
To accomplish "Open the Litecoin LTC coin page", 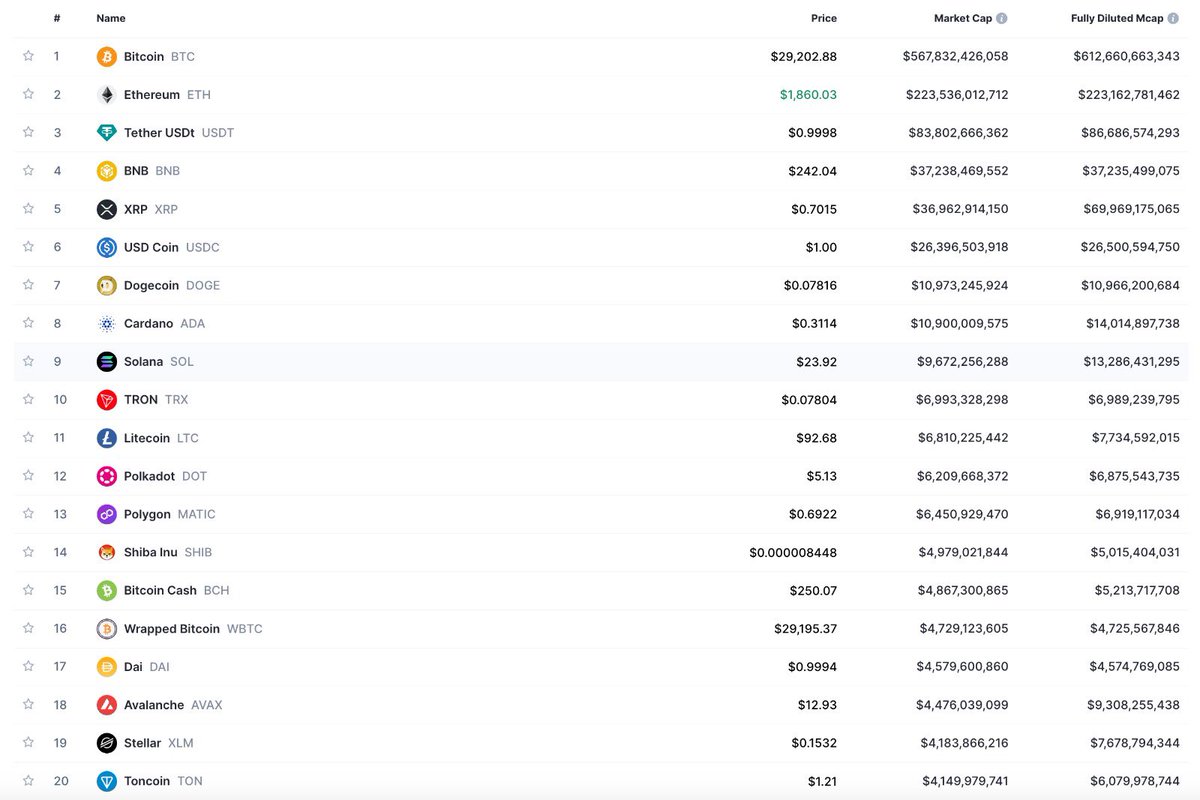I will pos(161,438).
